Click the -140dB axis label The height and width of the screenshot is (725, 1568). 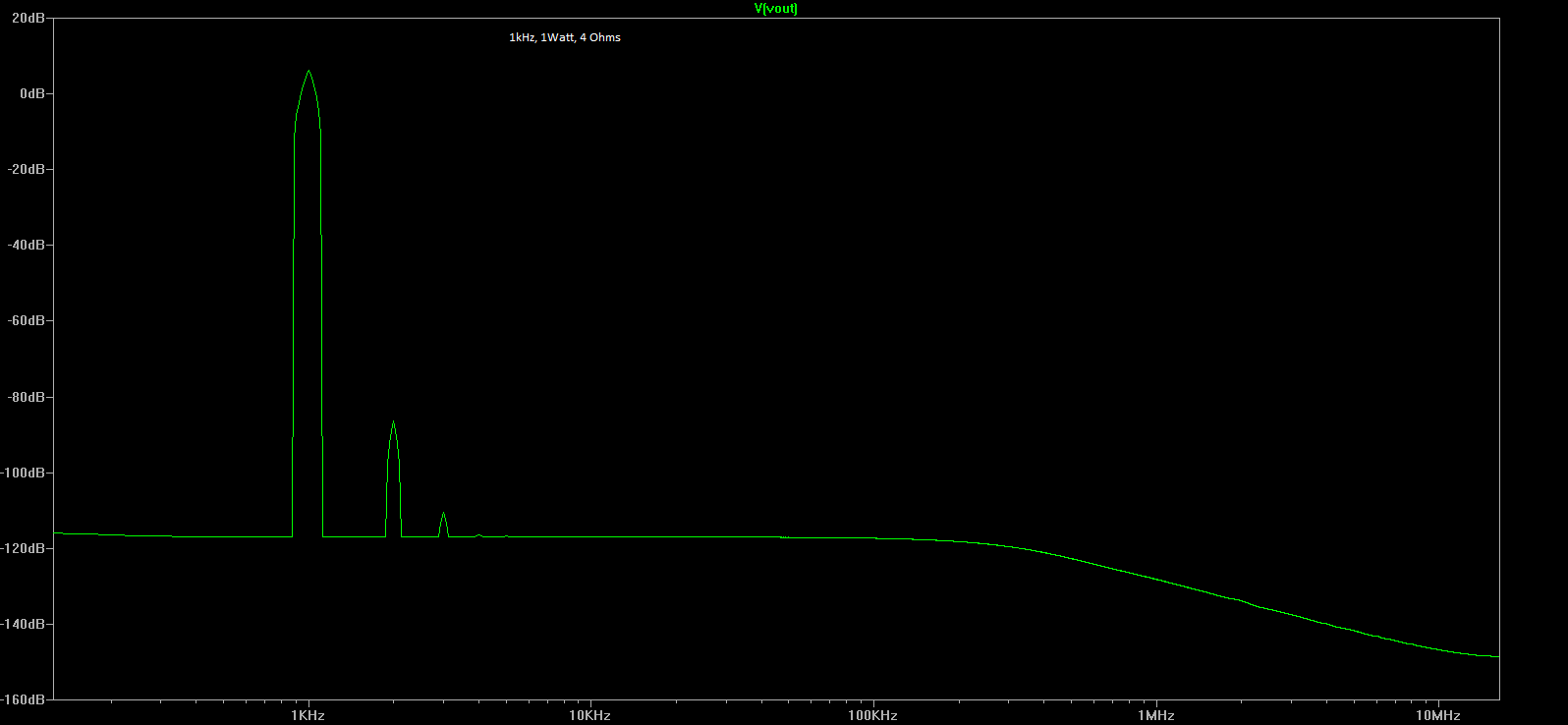coord(23,624)
